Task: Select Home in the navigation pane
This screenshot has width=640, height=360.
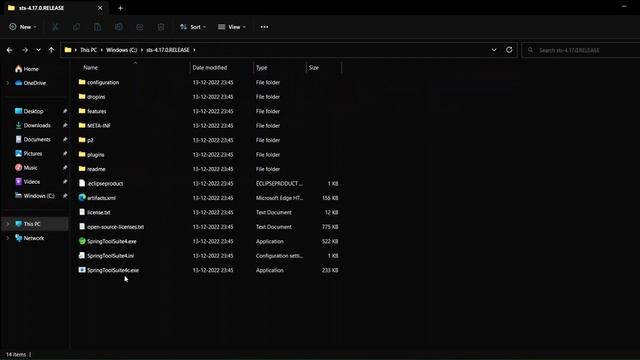Action: [27, 69]
